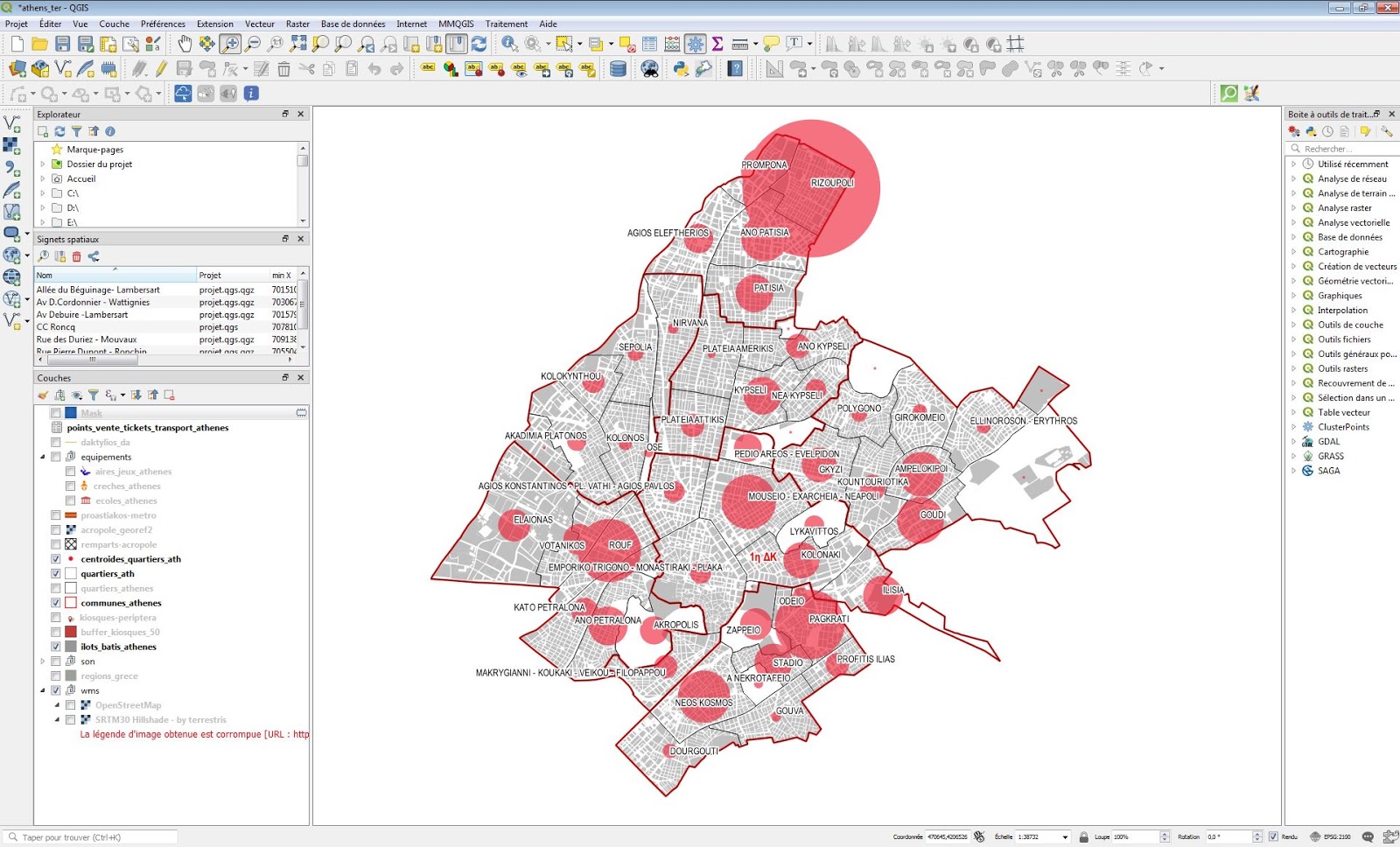Click the blue info icon in bottom toolbar
This screenshot has width=1400, height=847.
click(251, 93)
